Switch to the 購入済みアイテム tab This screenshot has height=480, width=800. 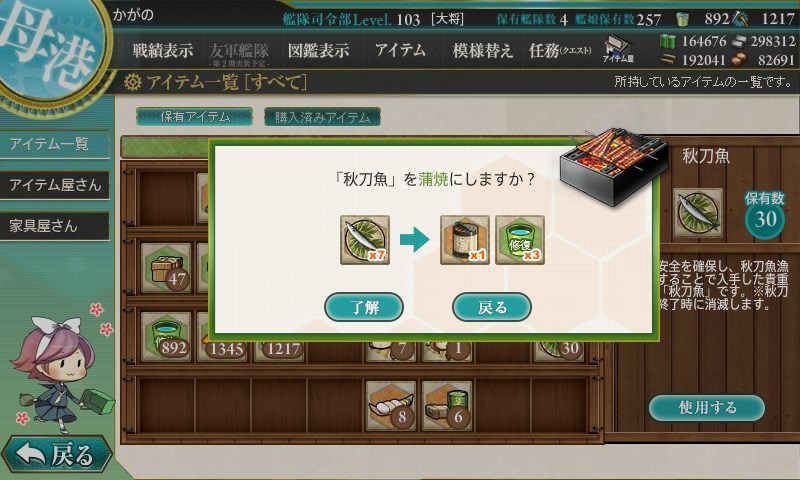pos(322,117)
